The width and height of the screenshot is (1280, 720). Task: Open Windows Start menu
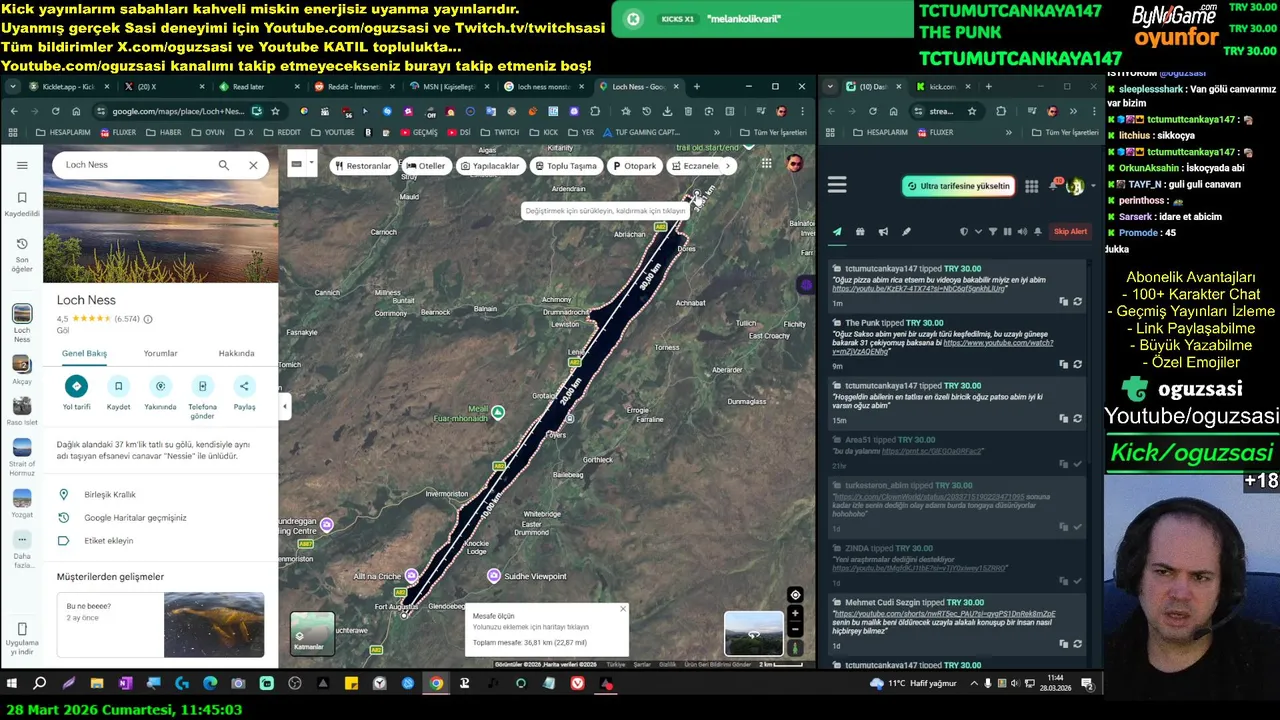pos(12,684)
